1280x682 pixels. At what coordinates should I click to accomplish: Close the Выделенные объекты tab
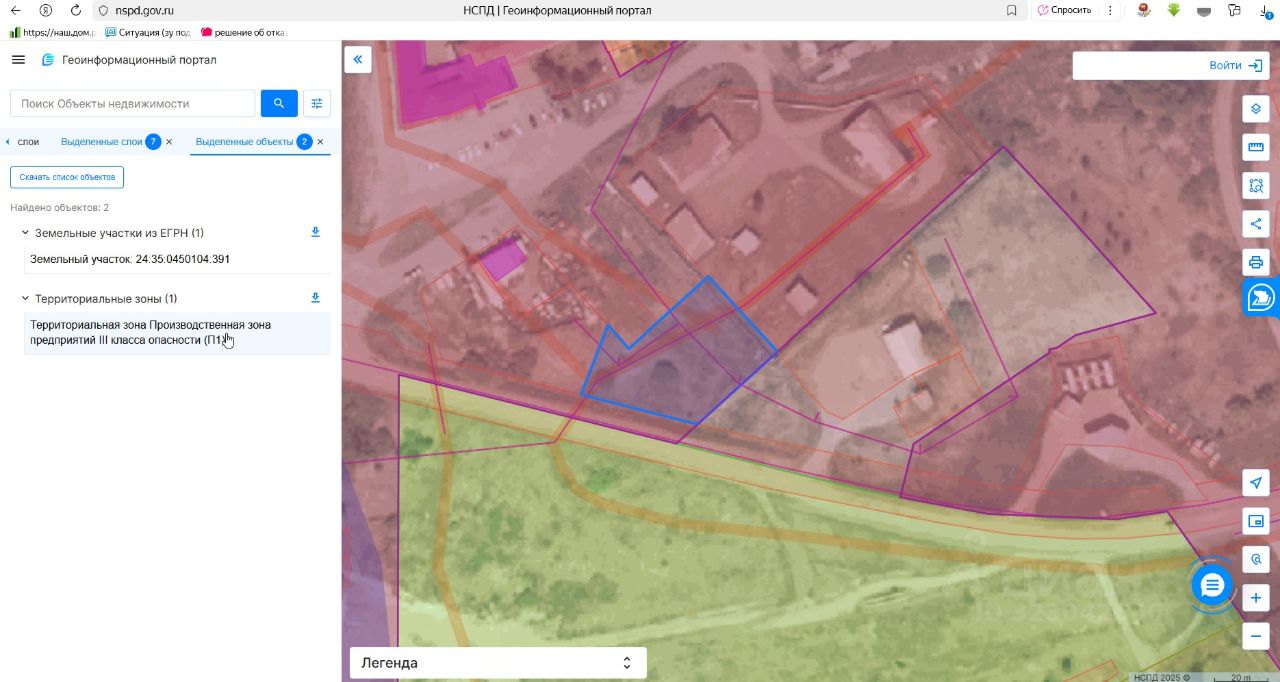tap(320, 142)
